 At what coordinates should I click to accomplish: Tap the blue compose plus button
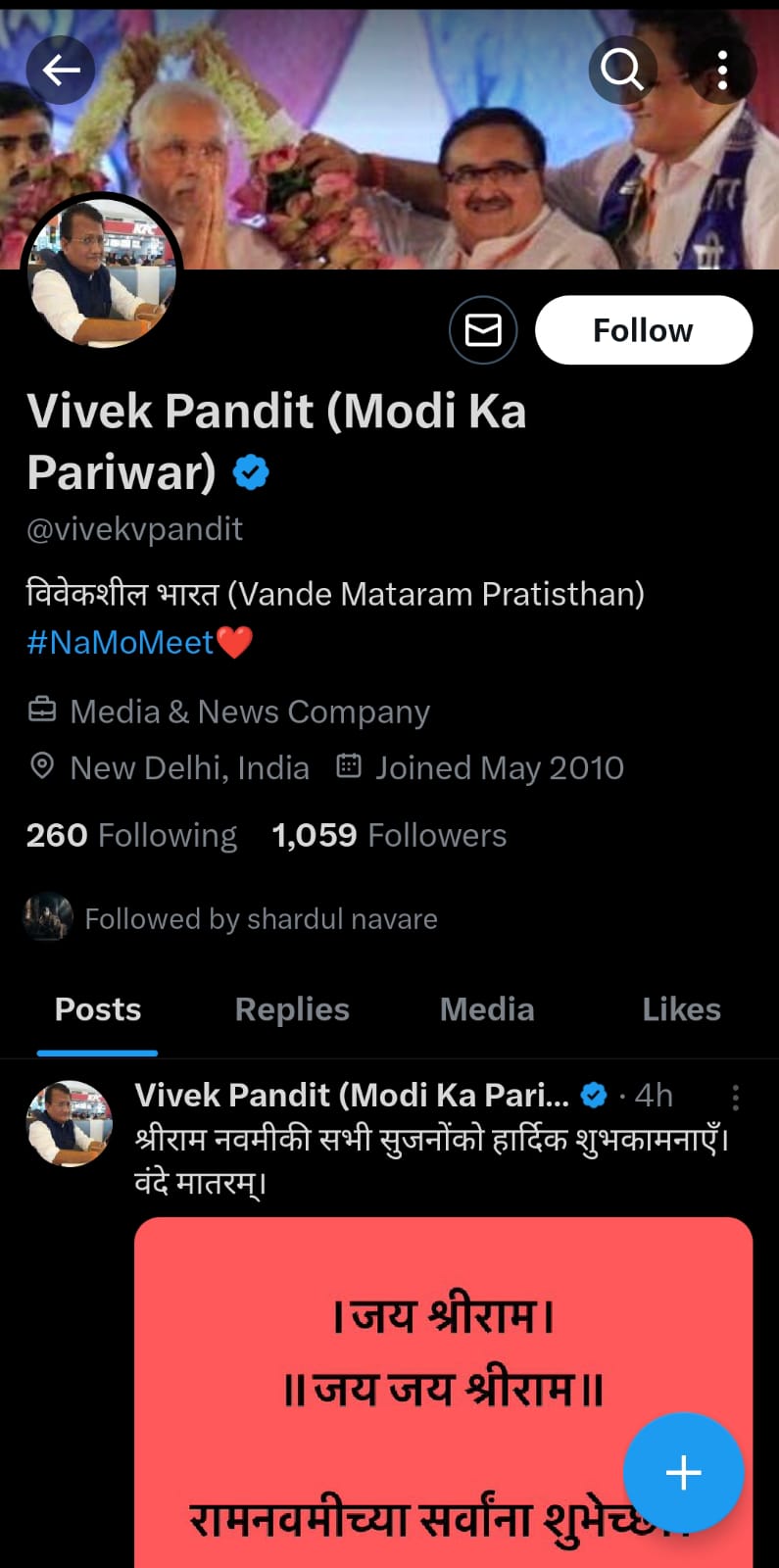click(x=683, y=1472)
